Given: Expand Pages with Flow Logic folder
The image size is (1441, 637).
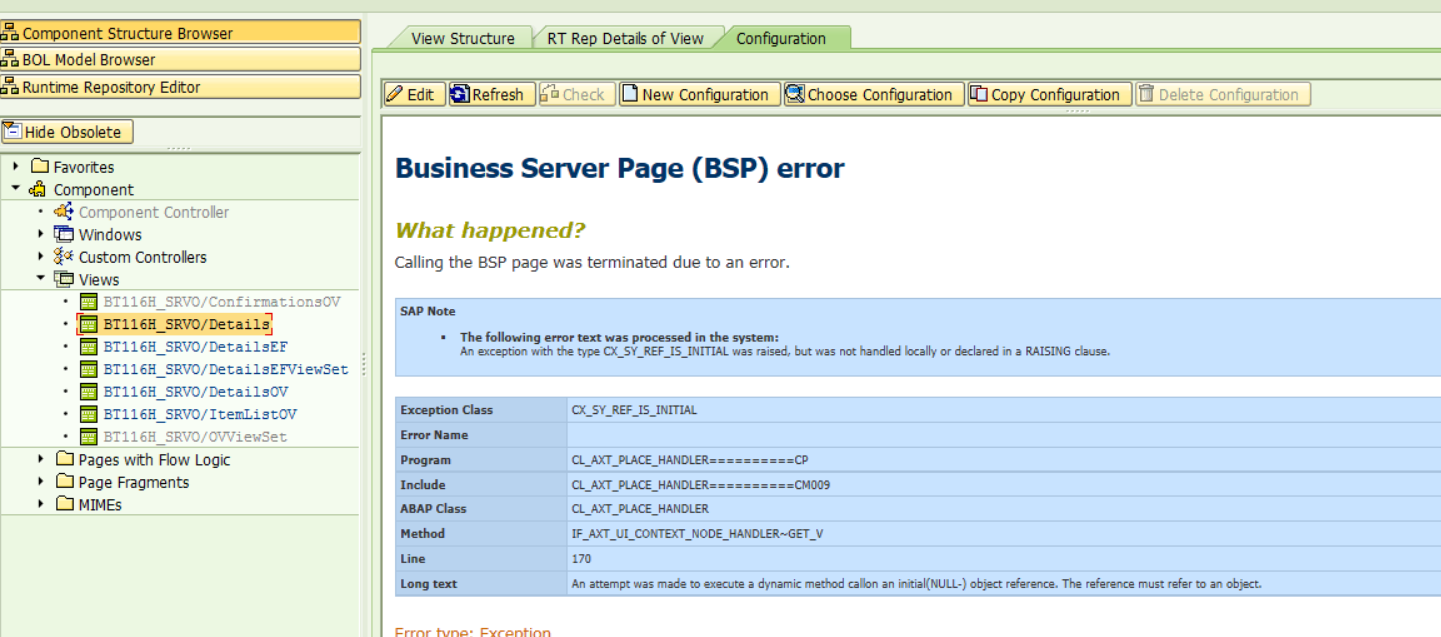Looking at the screenshot, I should coord(41,459).
